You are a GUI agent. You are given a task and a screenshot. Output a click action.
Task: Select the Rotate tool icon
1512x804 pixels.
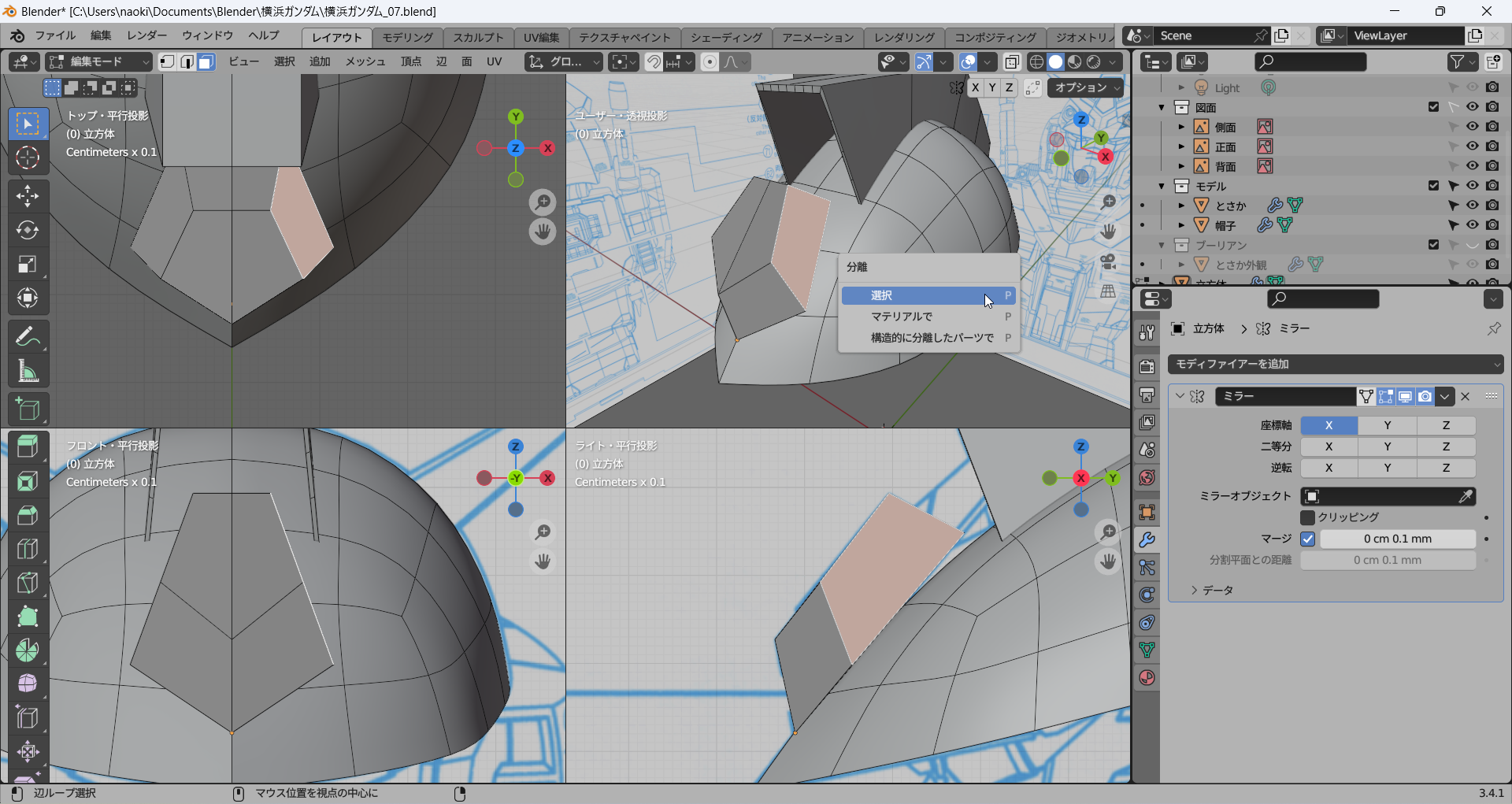pos(28,230)
